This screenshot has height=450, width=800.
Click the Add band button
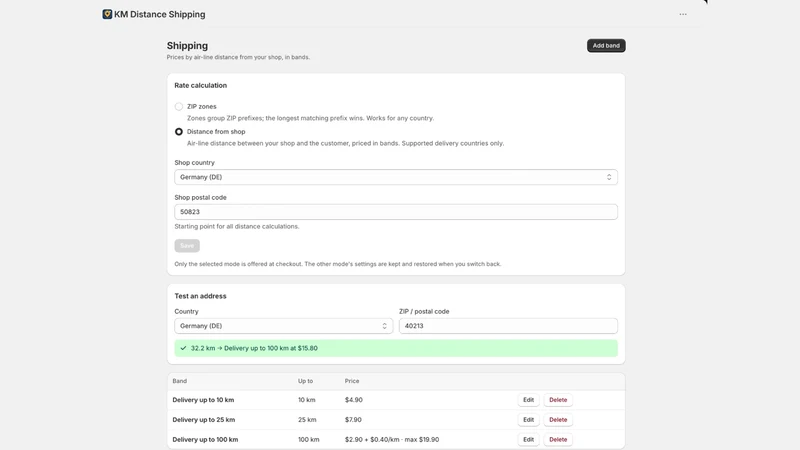point(606,45)
